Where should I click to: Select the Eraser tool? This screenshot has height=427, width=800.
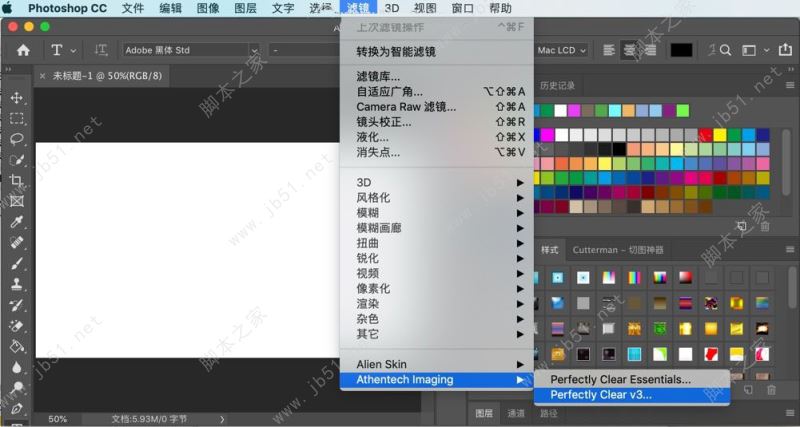(x=16, y=325)
